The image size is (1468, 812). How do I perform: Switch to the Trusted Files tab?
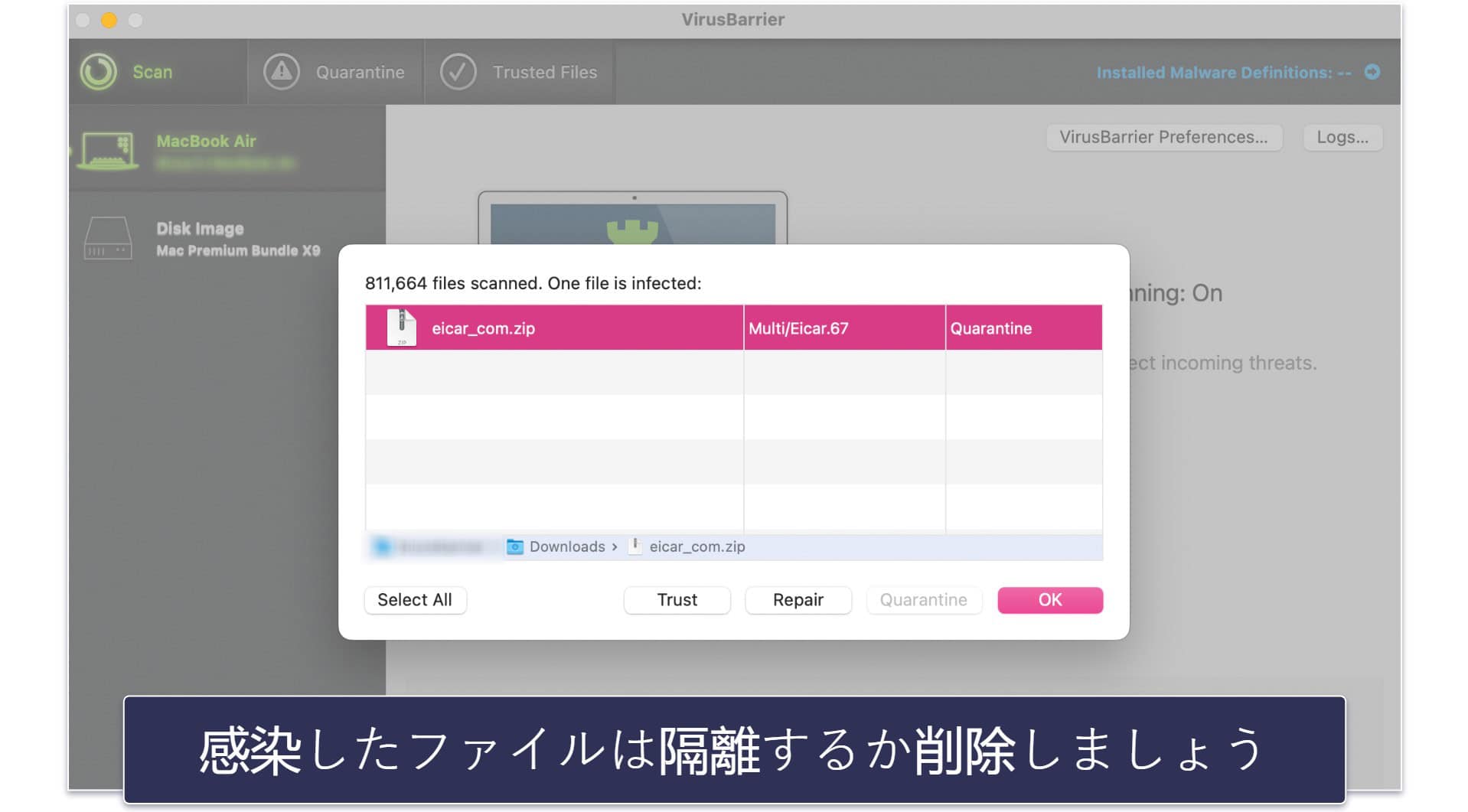click(x=520, y=72)
